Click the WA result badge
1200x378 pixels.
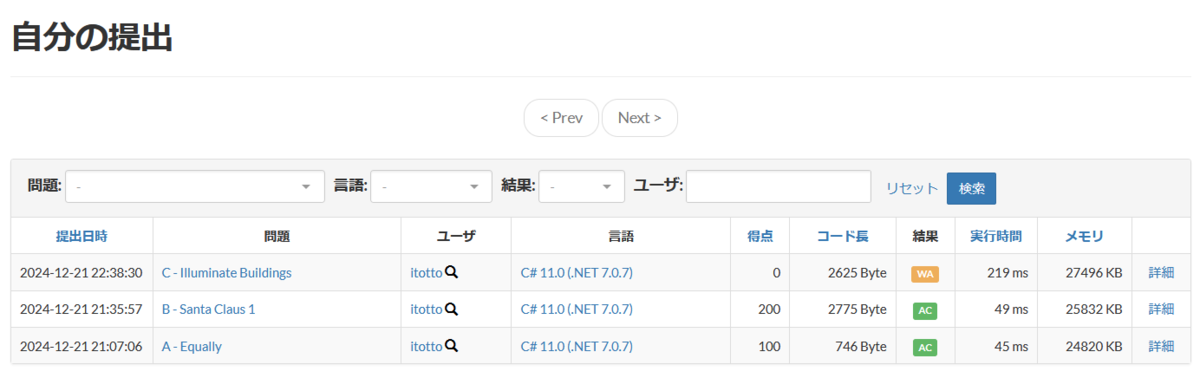click(925, 273)
